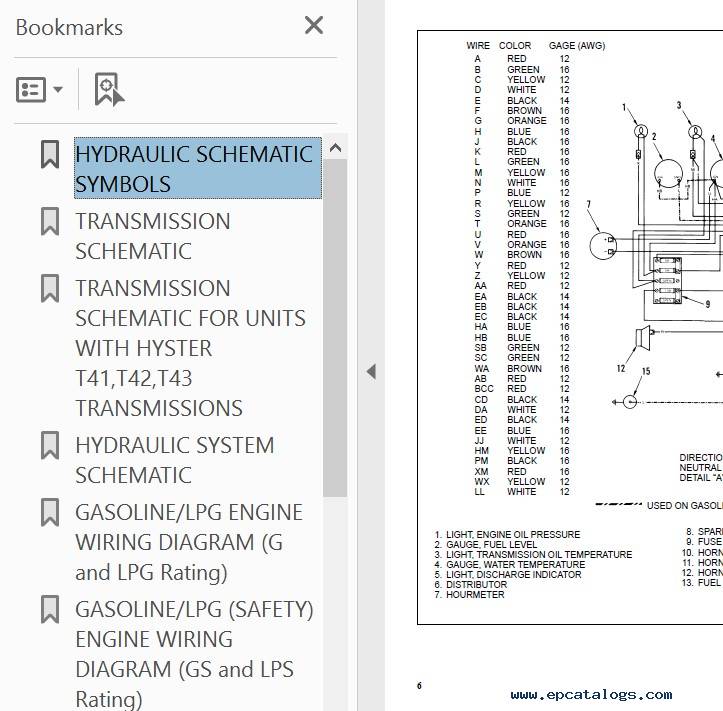
Task: Click legend item GAUGE, WATER TEMPERATURE
Action: point(510,564)
